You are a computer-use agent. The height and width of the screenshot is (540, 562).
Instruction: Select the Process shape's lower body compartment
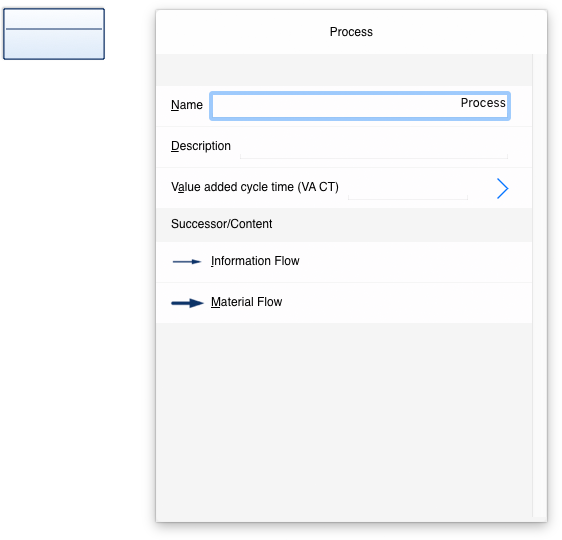tap(54, 44)
